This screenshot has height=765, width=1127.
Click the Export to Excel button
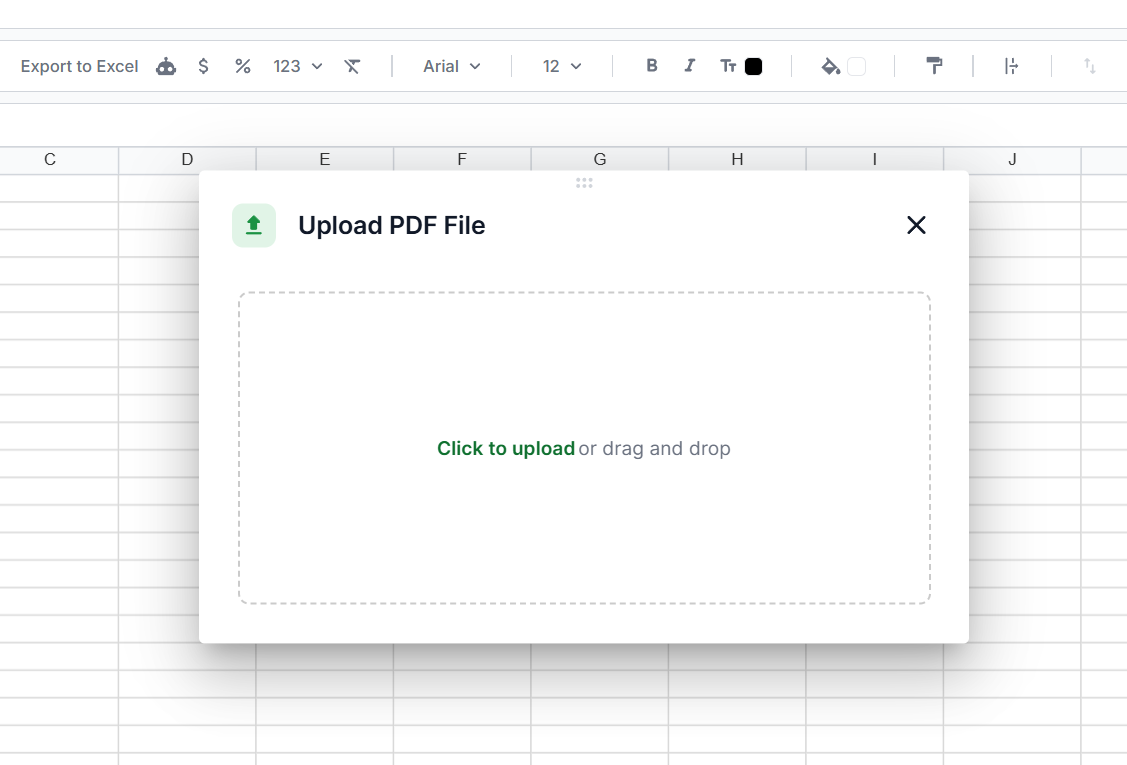pos(79,66)
